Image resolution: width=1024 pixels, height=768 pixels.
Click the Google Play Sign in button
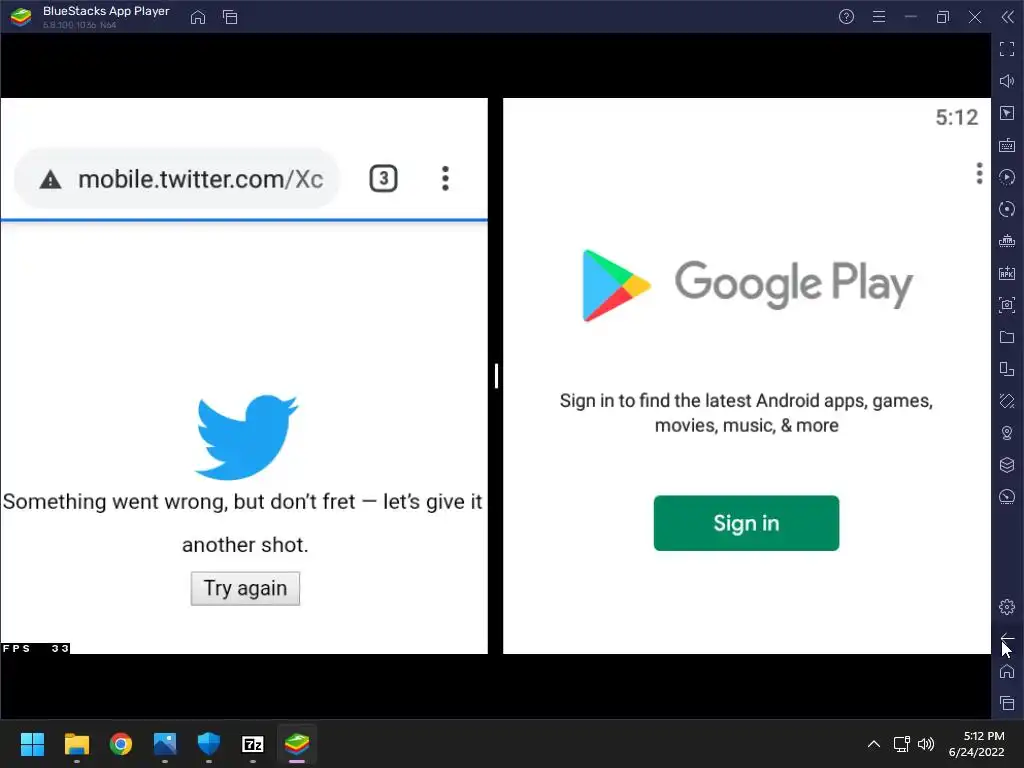tap(746, 523)
